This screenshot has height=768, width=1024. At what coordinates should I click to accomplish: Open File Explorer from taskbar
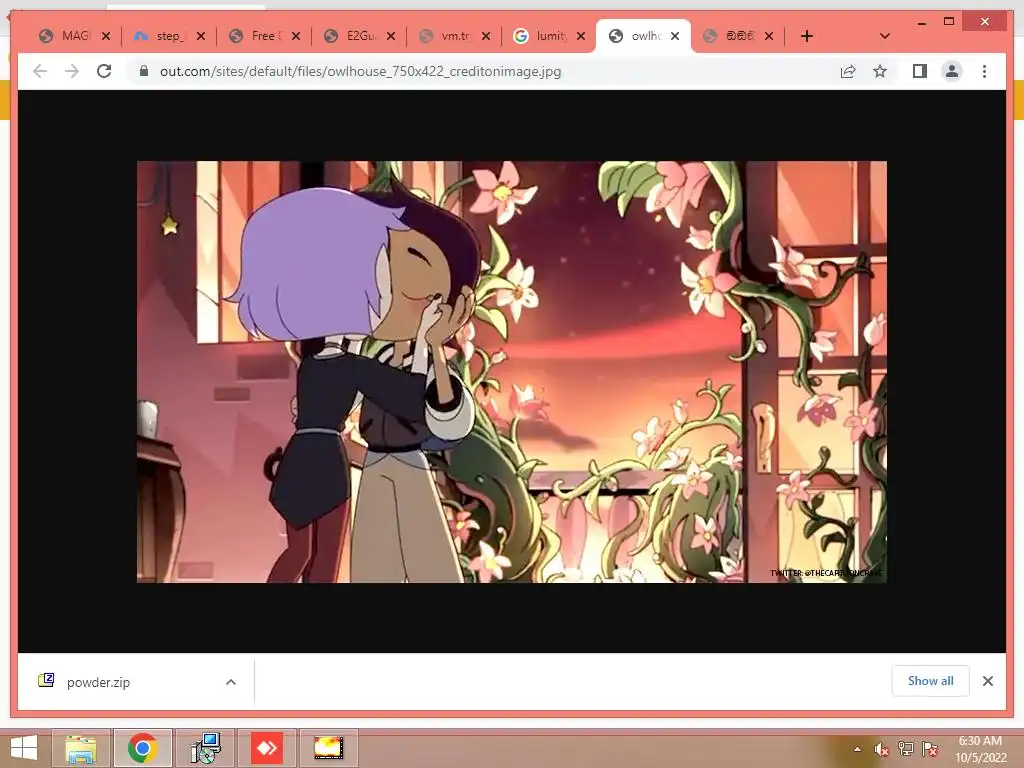(81, 748)
